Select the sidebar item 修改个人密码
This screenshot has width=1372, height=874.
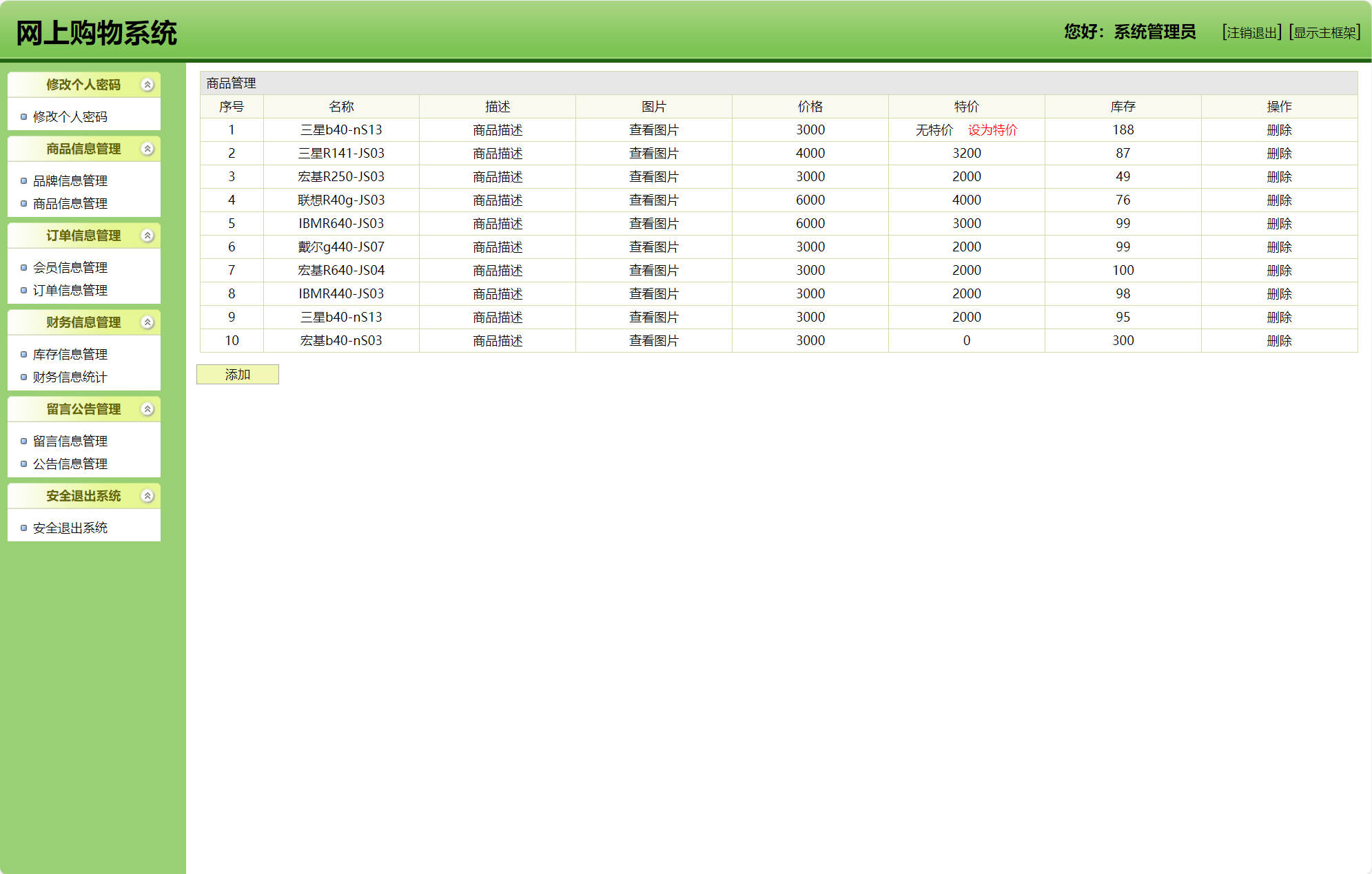pyautogui.click(x=70, y=116)
